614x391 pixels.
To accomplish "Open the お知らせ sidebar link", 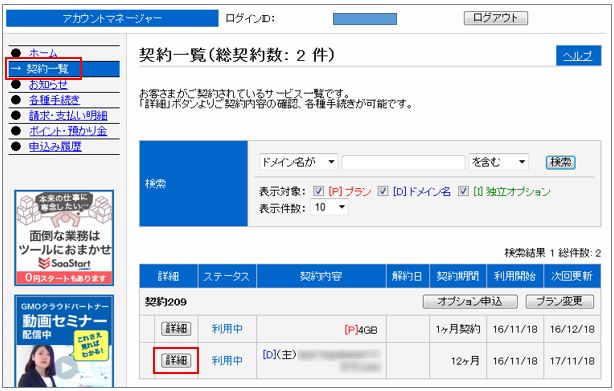I will (48, 85).
